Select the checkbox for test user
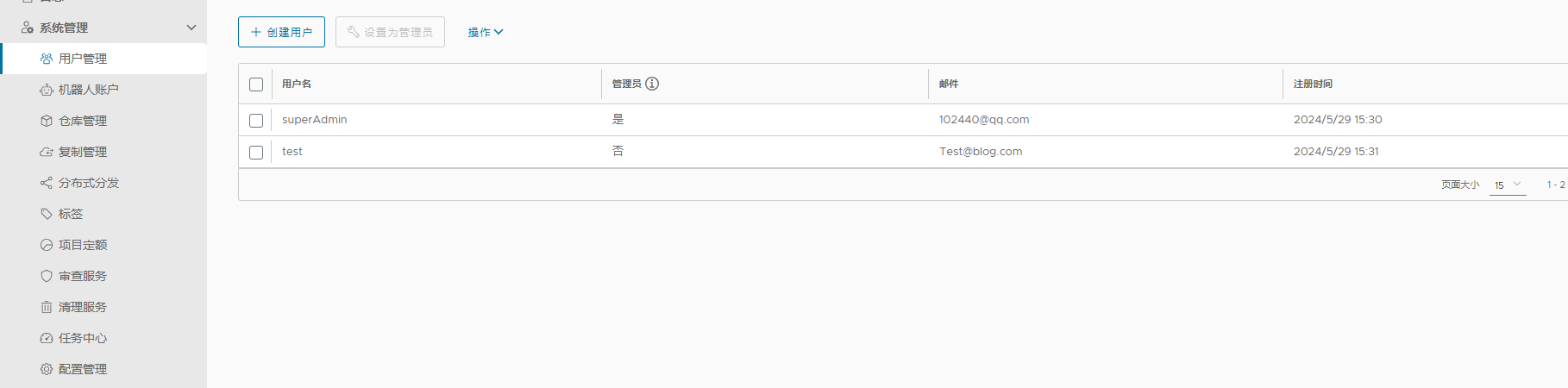 coord(256,153)
